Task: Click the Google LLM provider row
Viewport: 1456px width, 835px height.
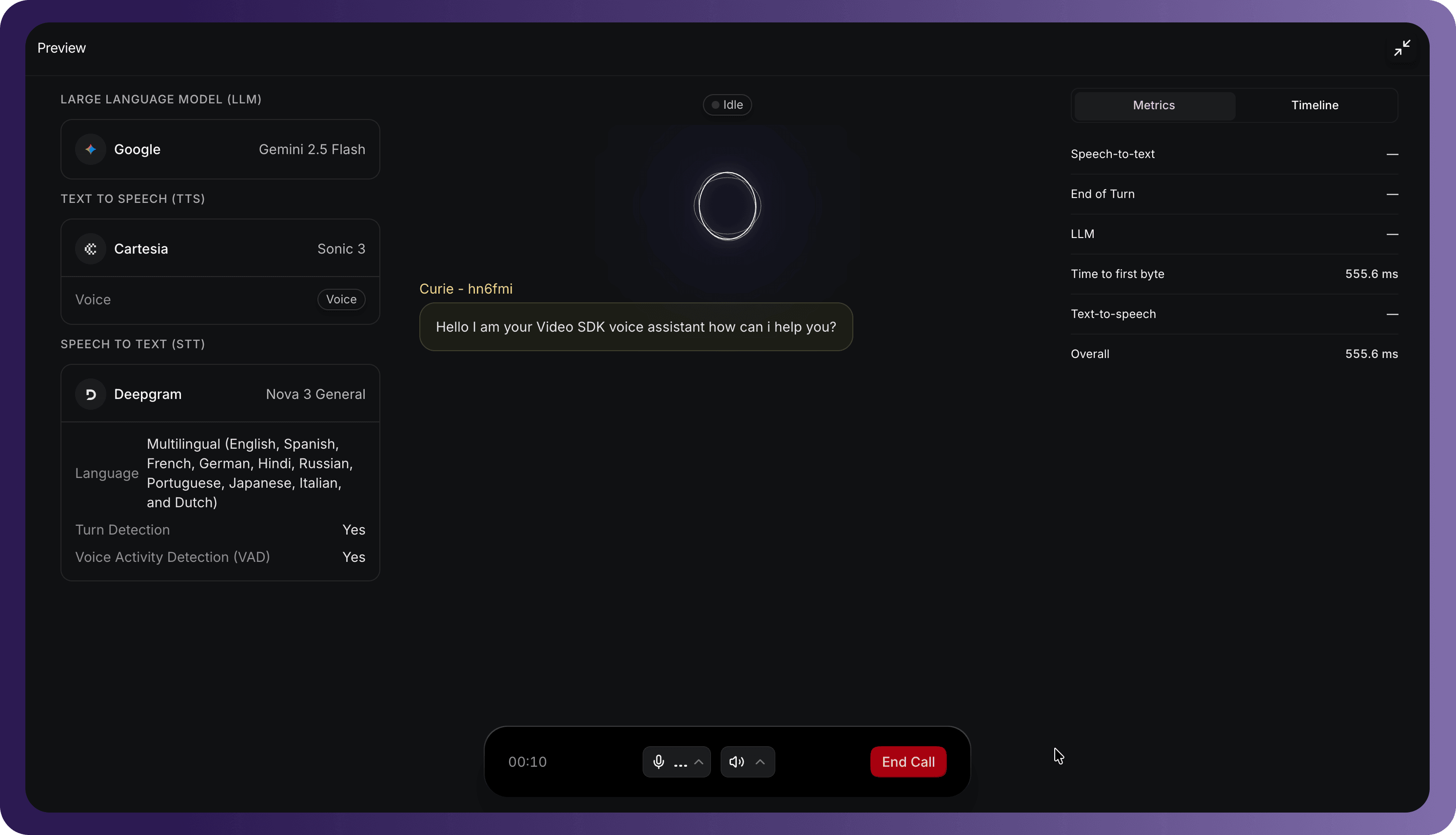Action: (x=220, y=149)
